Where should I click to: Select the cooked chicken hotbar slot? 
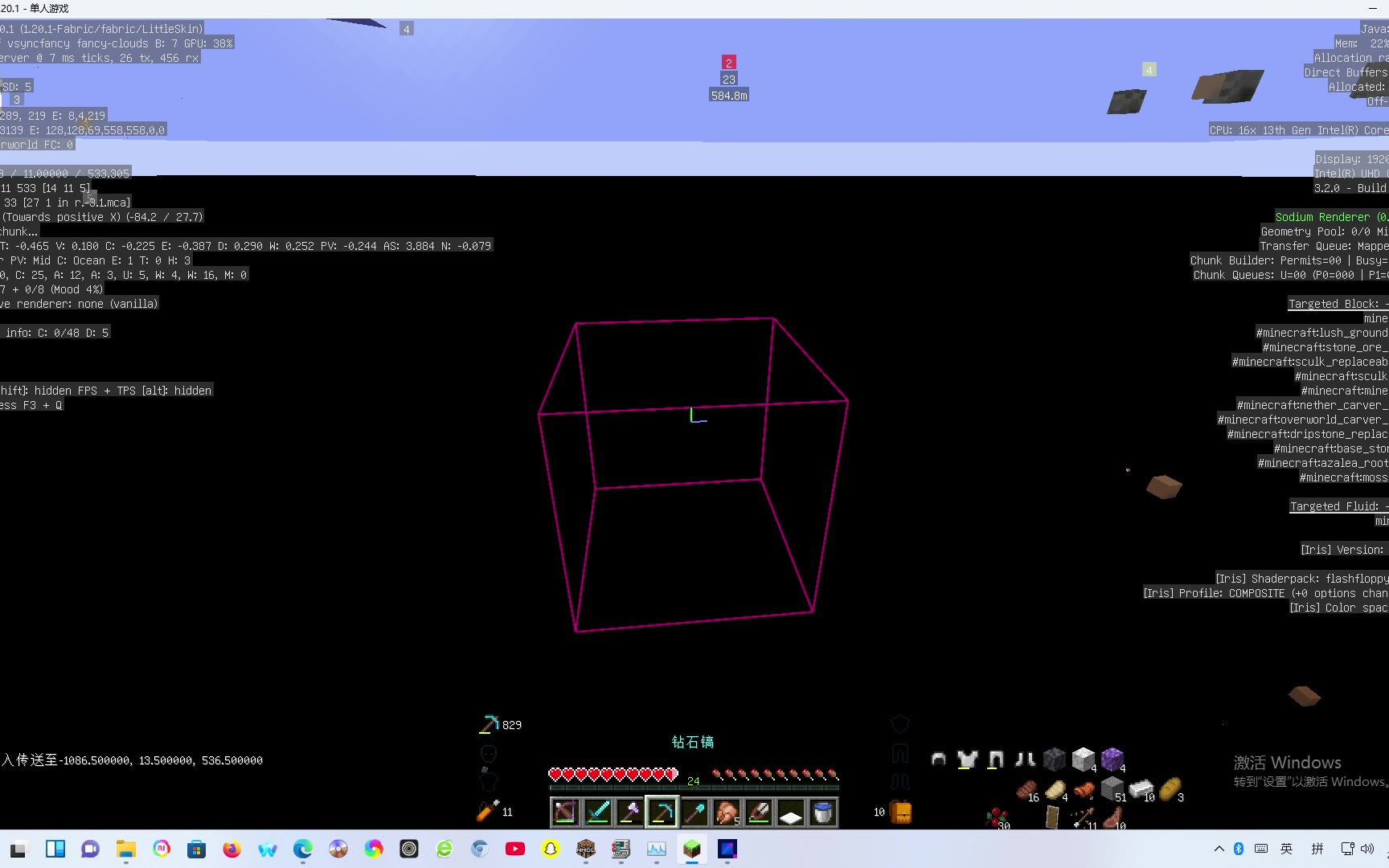(727, 813)
